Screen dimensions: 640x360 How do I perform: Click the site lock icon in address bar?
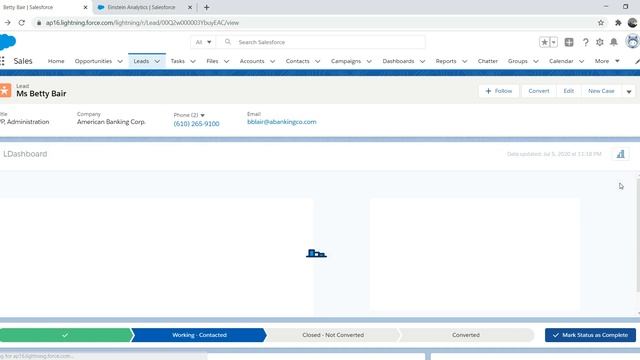point(39,23)
